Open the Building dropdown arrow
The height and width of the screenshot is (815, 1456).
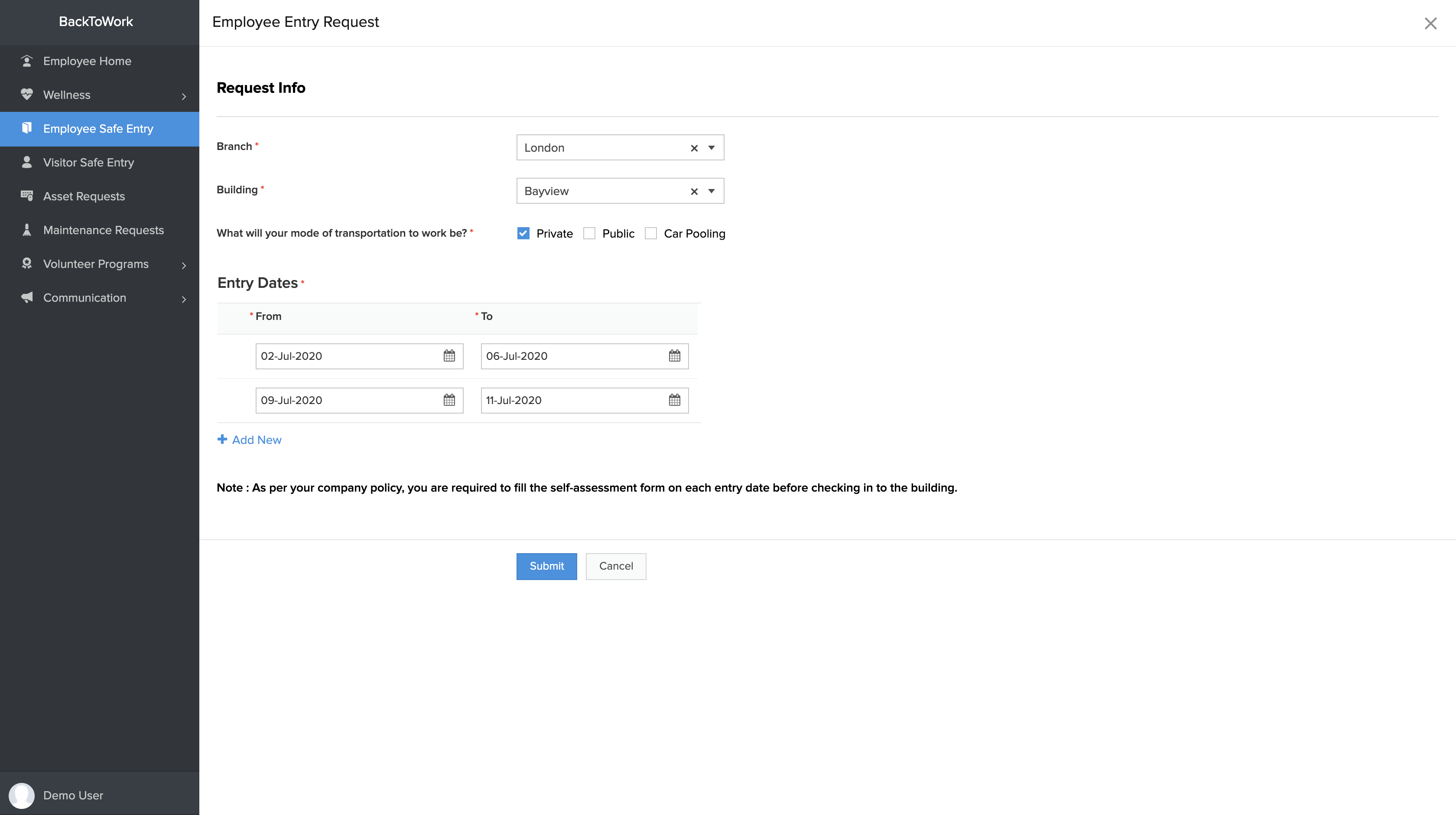(712, 192)
